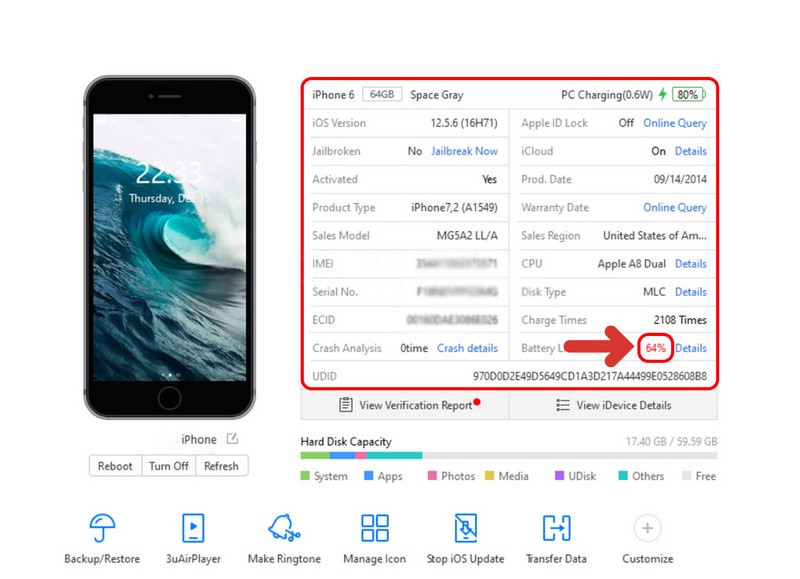
Task: Launch 3uAirPlayer tool
Action: (194, 528)
